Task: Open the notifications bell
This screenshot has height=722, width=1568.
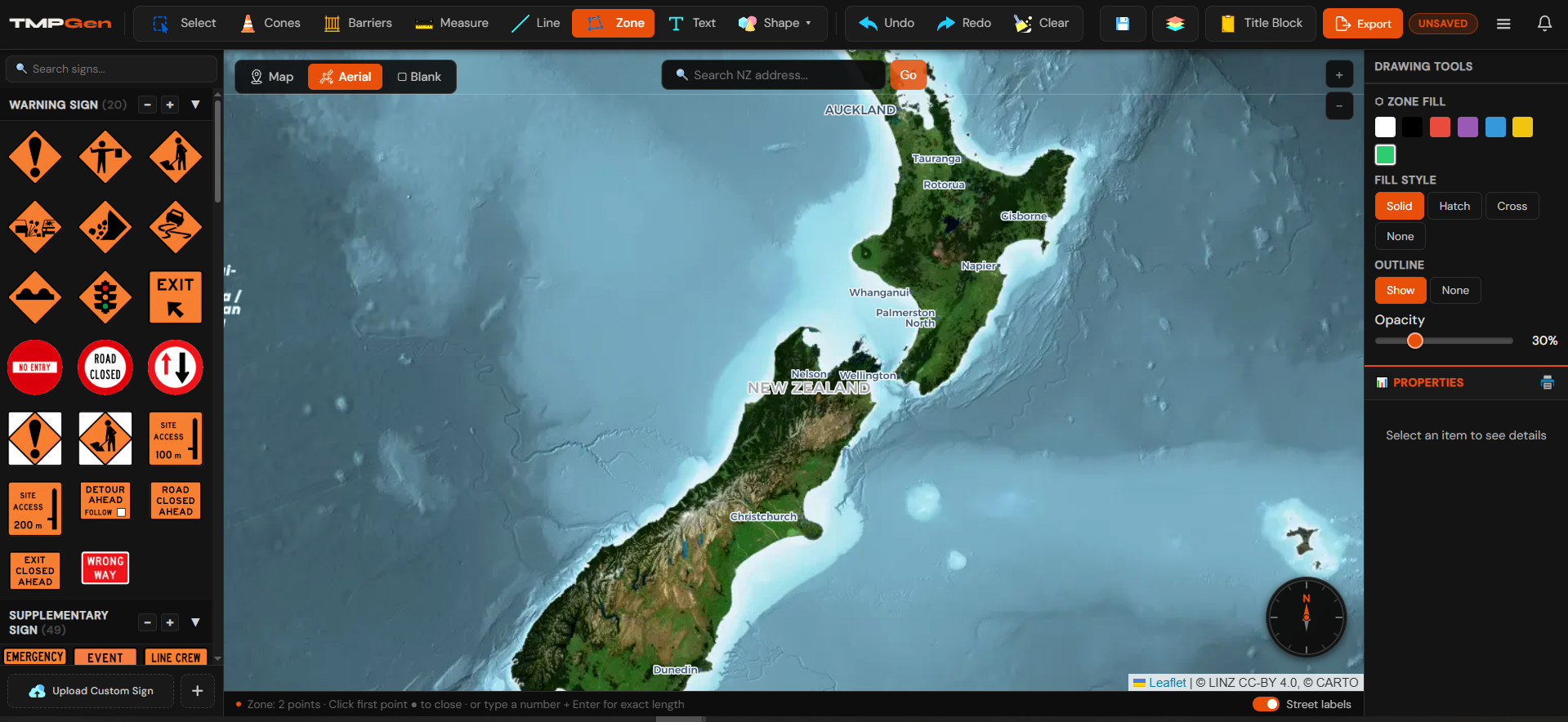Action: pyautogui.click(x=1544, y=24)
